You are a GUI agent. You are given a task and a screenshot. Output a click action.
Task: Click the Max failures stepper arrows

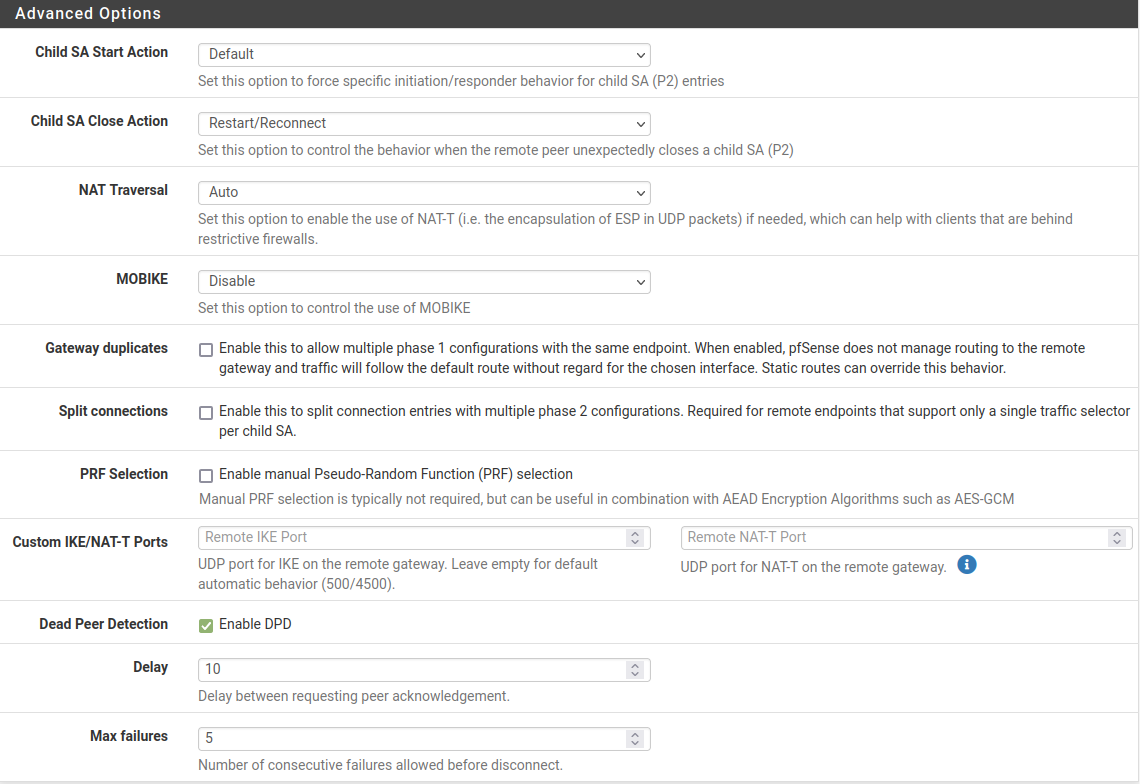[x=634, y=739]
